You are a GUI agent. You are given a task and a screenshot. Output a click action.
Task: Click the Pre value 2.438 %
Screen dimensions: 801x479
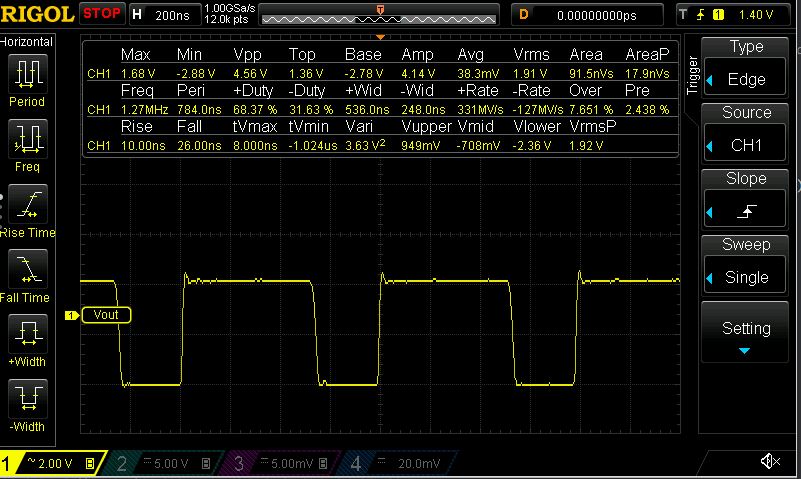pos(647,110)
